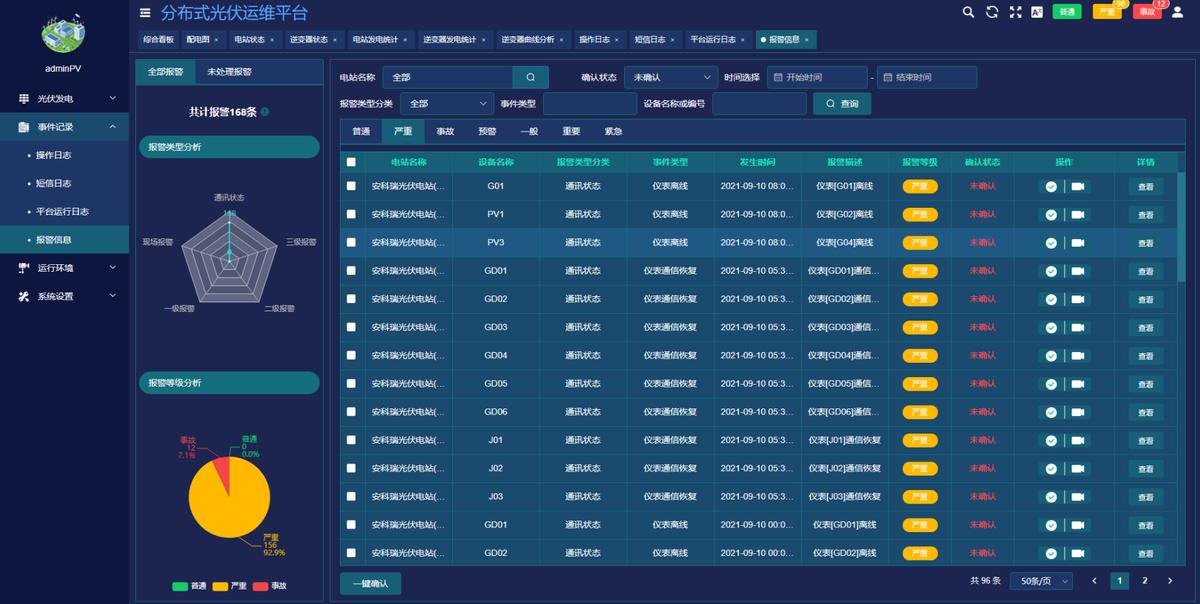Screen dimensions: 1200x604
Task: Click the 事故 alarm badge showing 12
Action: (1146, 12)
